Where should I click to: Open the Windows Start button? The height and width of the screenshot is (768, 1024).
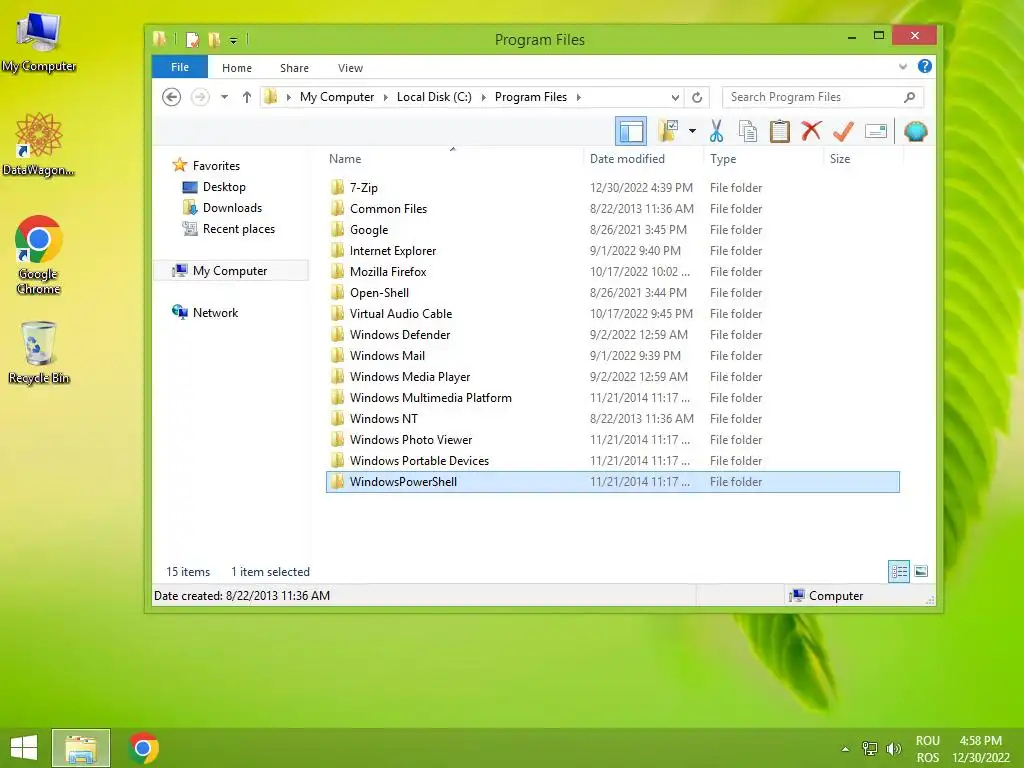24,748
